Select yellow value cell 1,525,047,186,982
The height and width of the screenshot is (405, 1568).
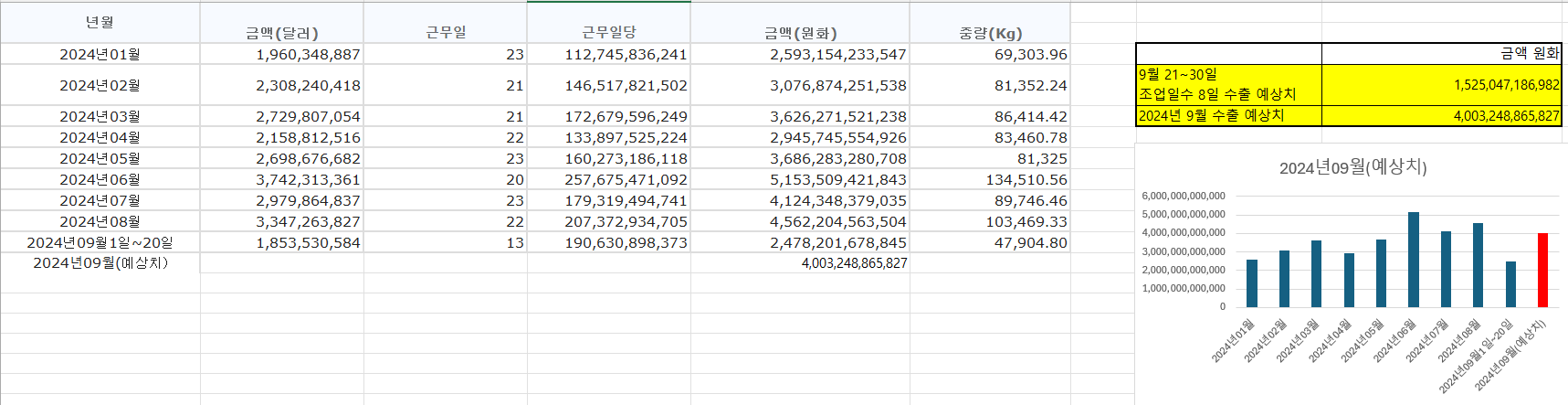[1442, 84]
